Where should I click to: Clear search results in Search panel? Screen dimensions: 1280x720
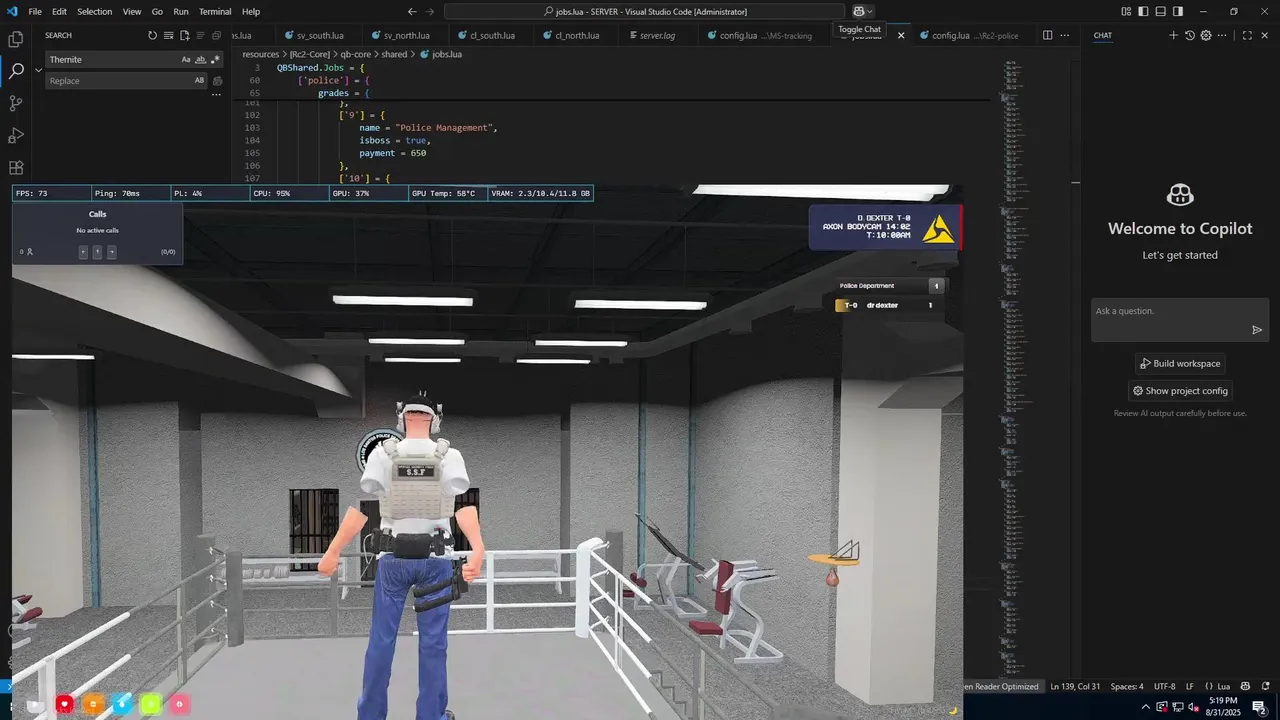tap(169, 35)
